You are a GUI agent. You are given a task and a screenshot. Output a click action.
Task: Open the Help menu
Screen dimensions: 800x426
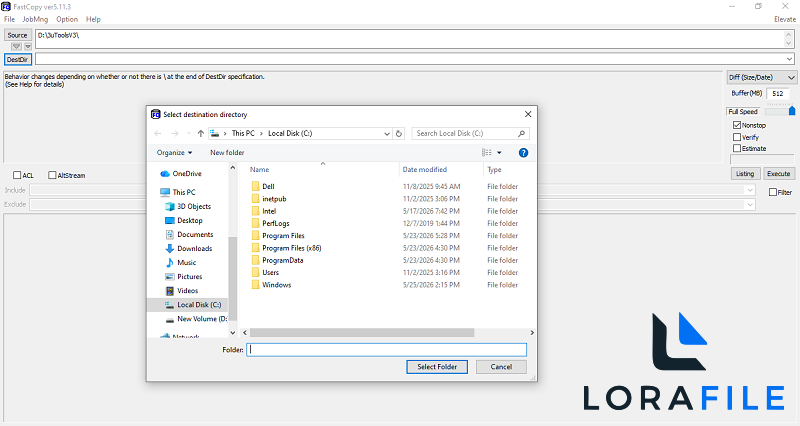[93, 19]
